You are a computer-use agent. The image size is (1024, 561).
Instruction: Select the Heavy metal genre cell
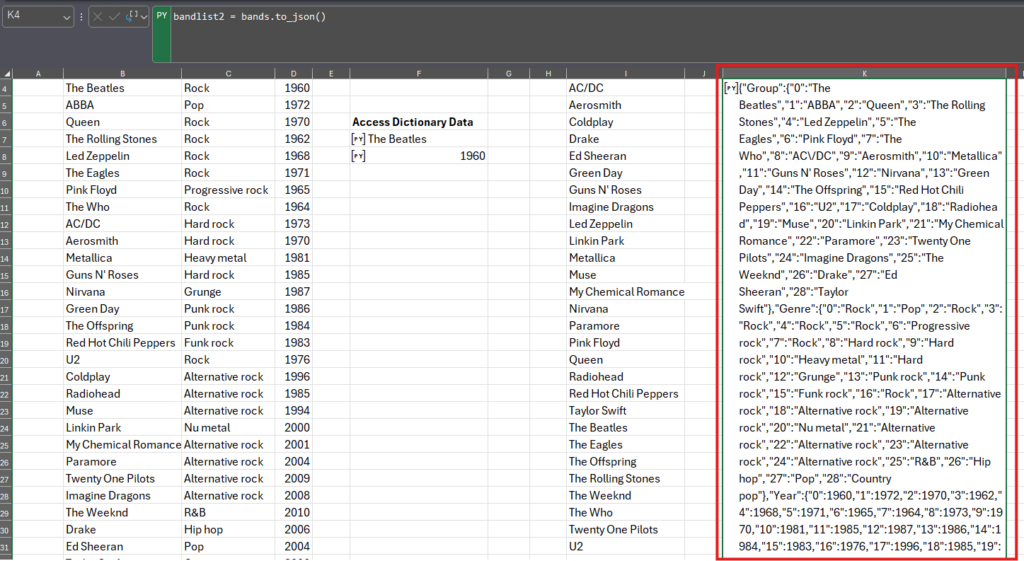tap(228, 258)
